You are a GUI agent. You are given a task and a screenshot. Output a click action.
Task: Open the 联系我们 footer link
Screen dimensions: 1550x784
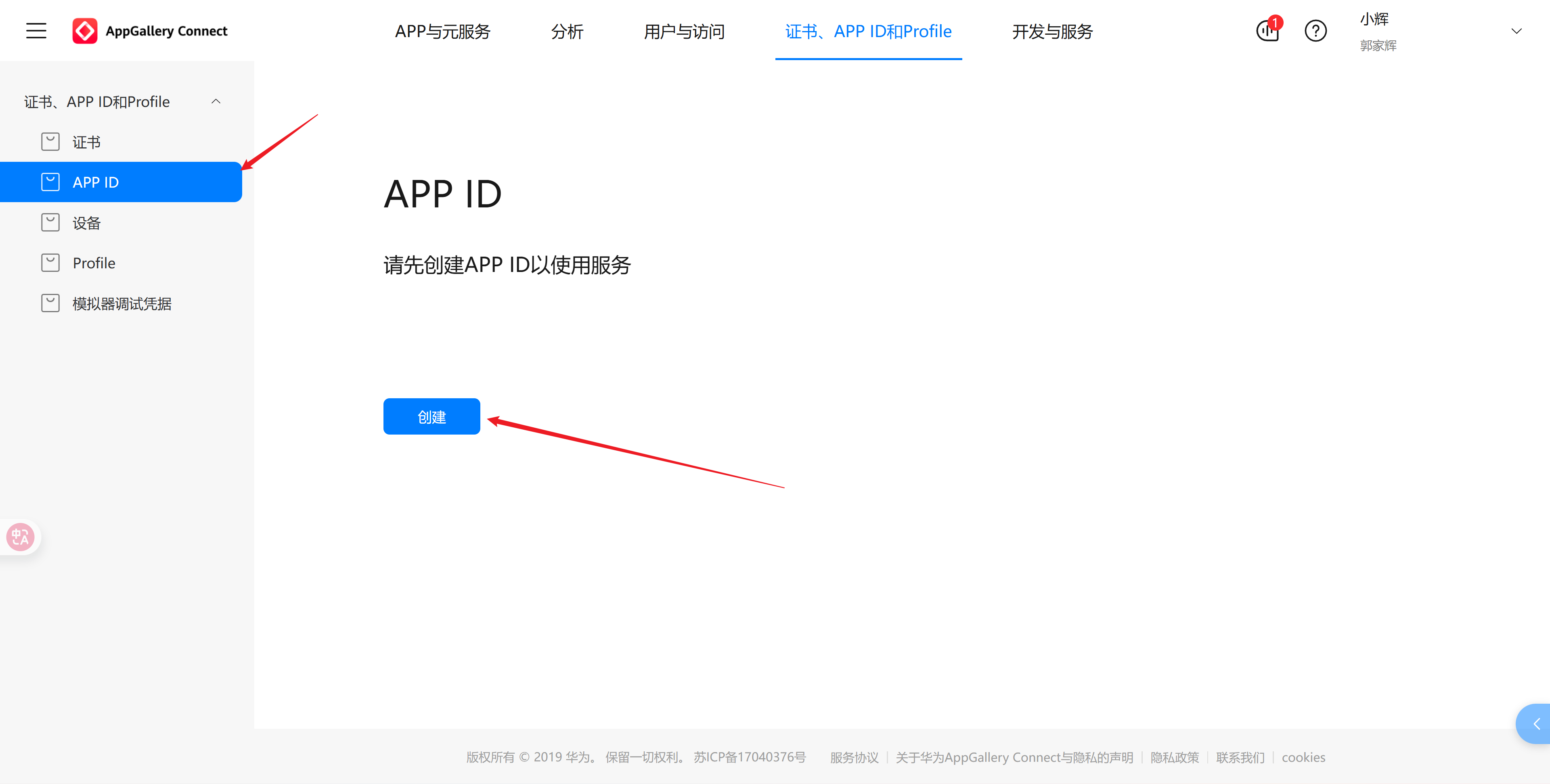point(1240,757)
